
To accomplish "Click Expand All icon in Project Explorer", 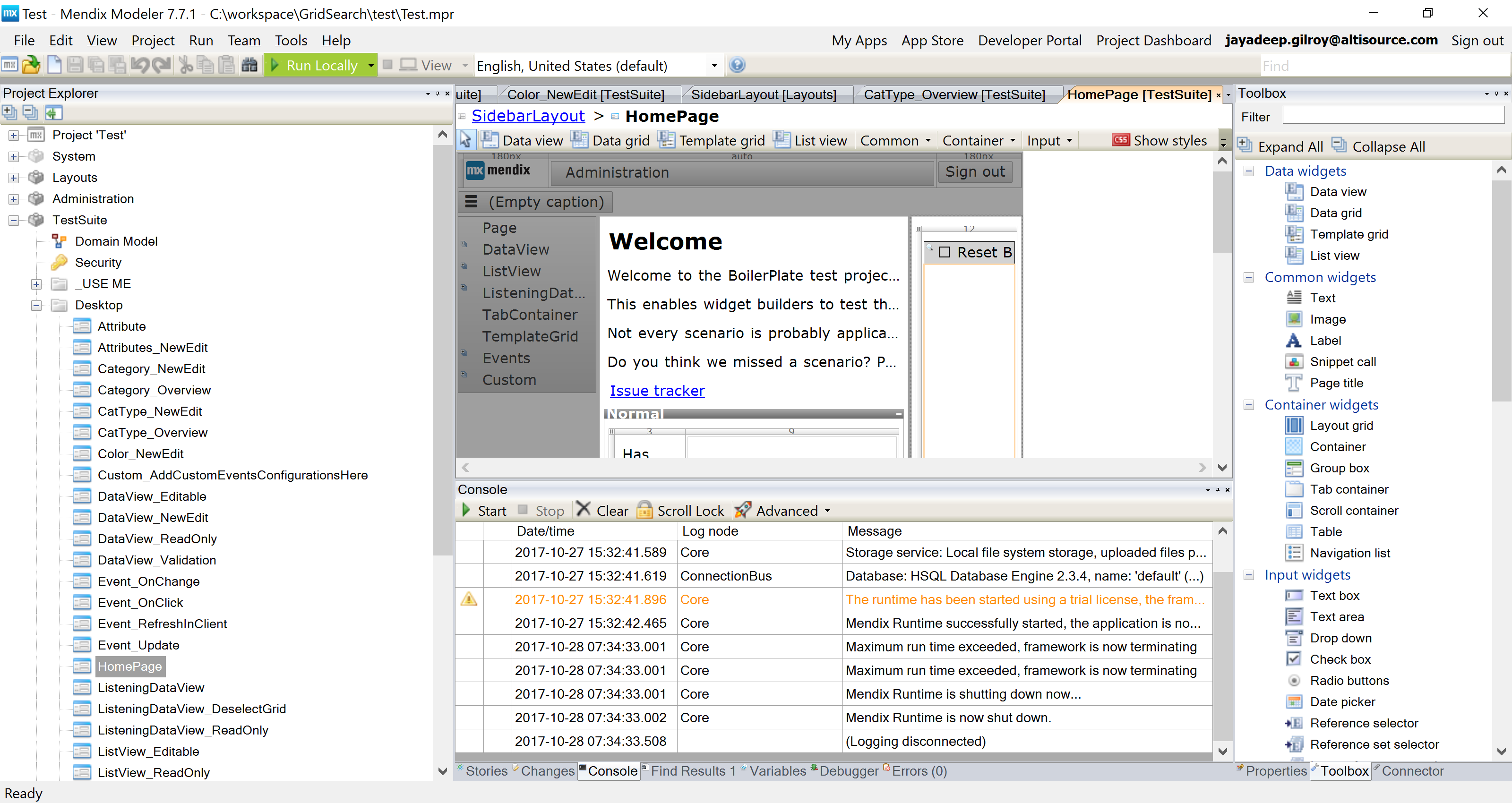I will (9, 112).
